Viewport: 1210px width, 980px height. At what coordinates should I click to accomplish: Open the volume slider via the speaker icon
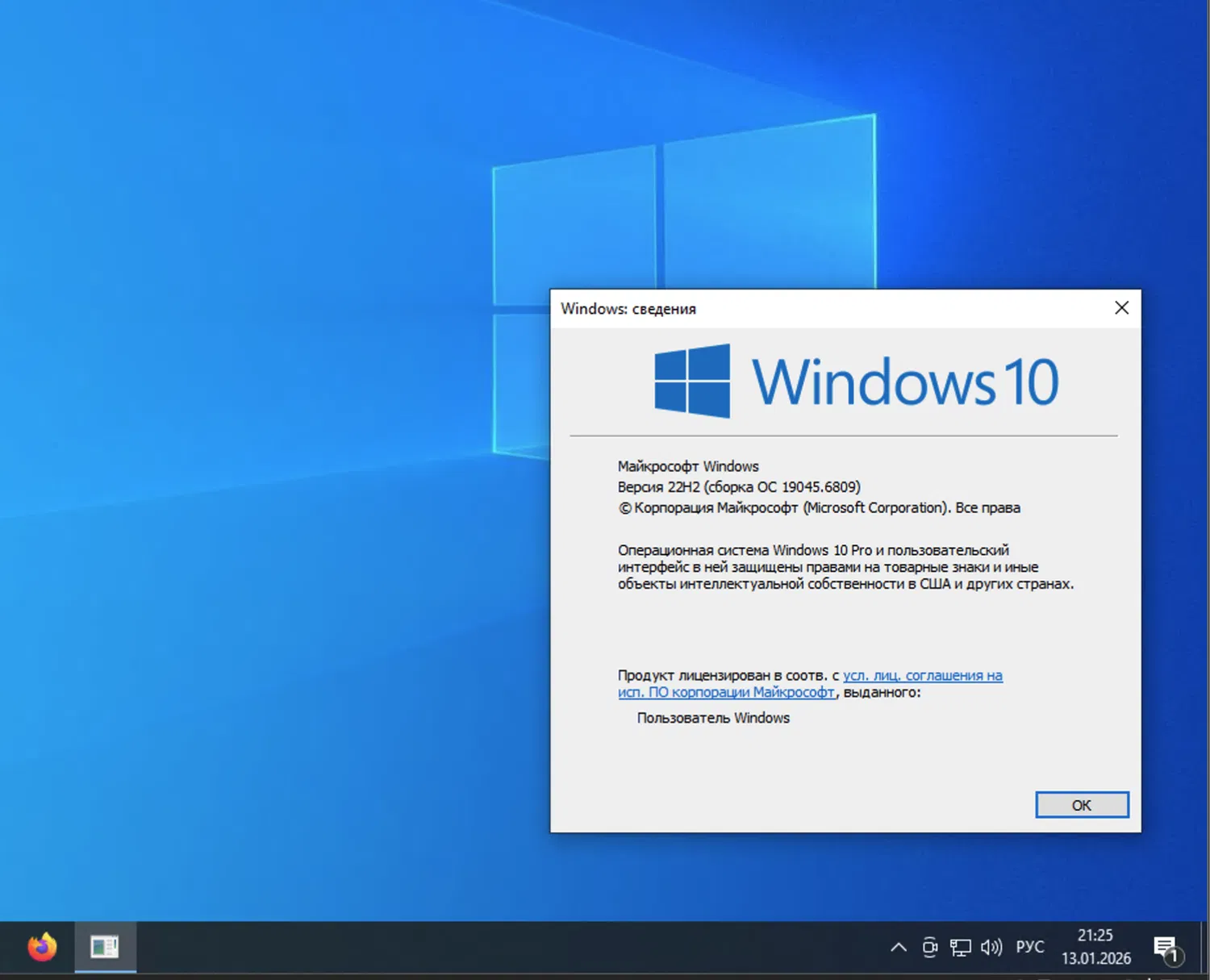coord(991,948)
